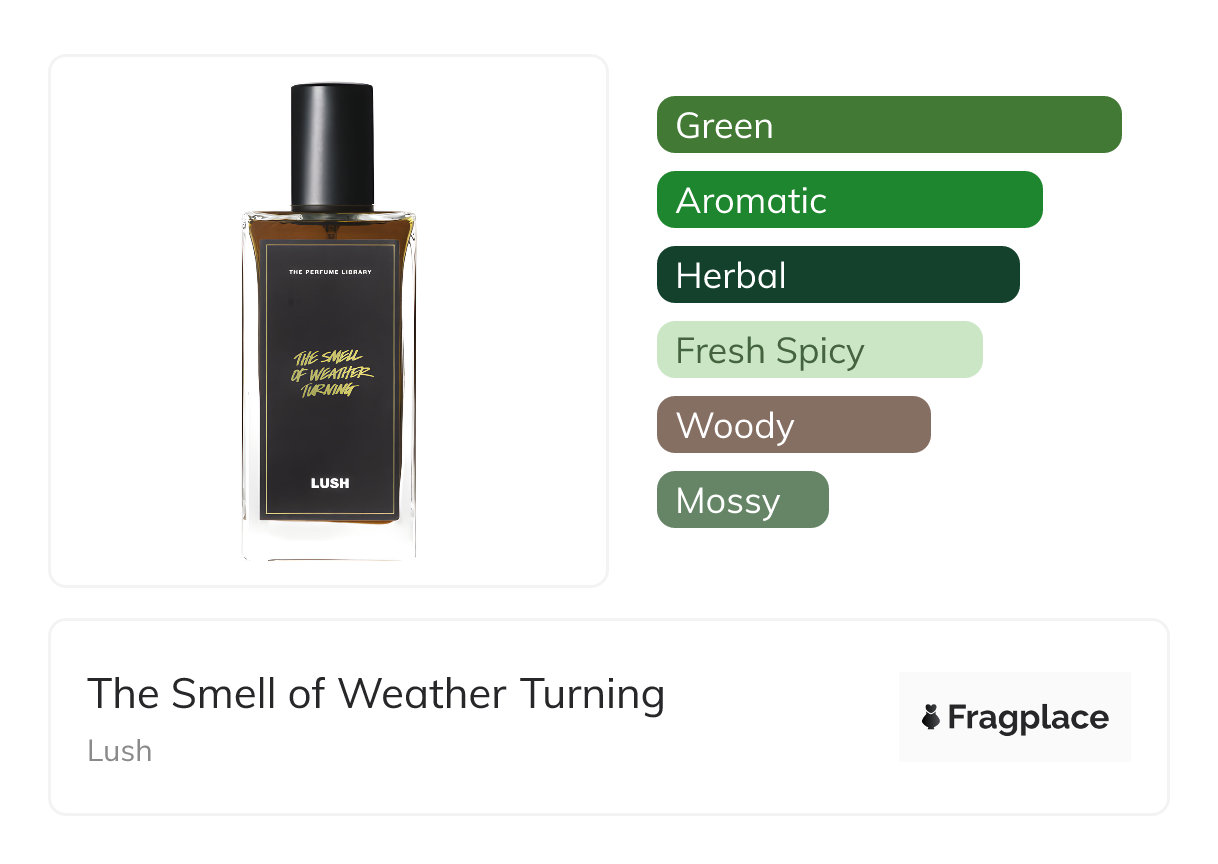
Task: Click the word Woody in brown bar
Action: 735,427
